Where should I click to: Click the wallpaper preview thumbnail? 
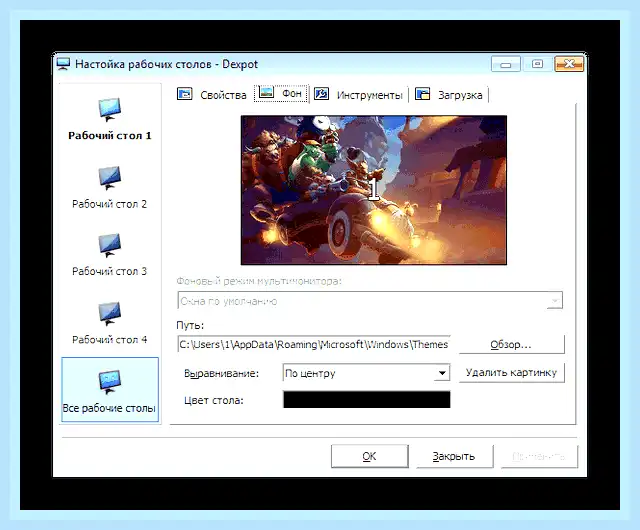click(373, 190)
